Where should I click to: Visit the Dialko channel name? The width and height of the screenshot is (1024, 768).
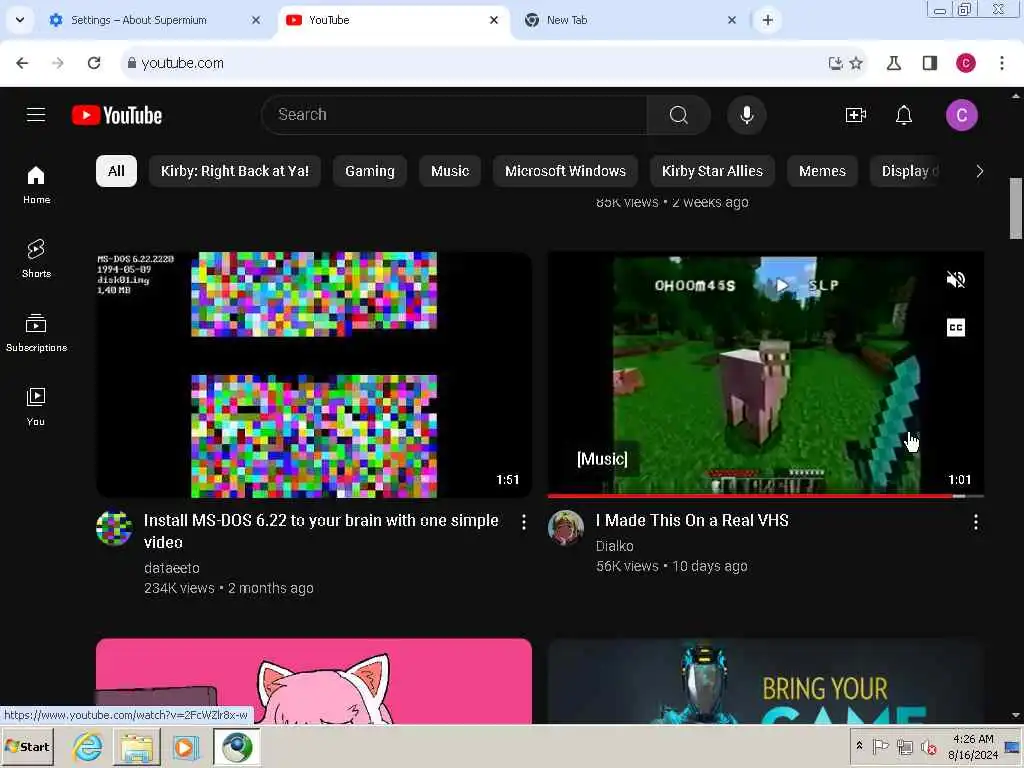(x=615, y=545)
